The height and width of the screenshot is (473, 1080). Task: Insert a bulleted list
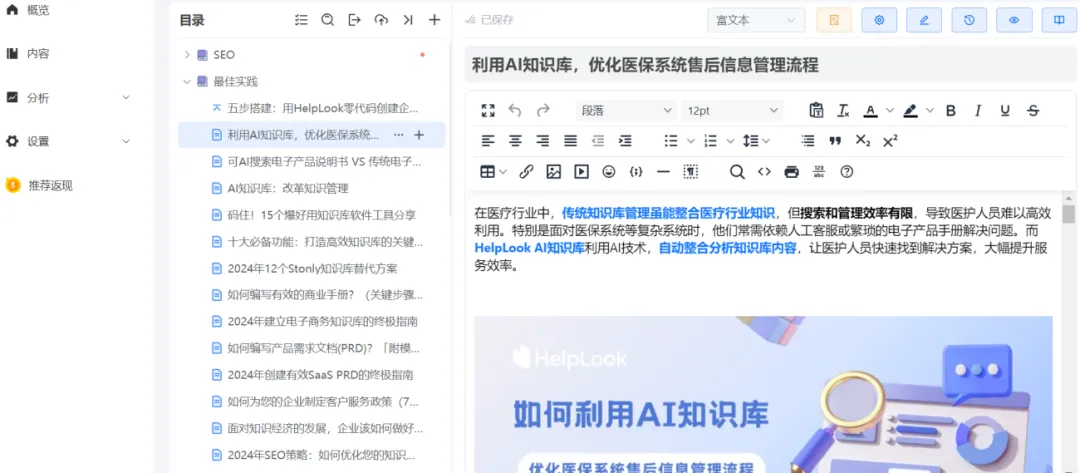[671, 141]
